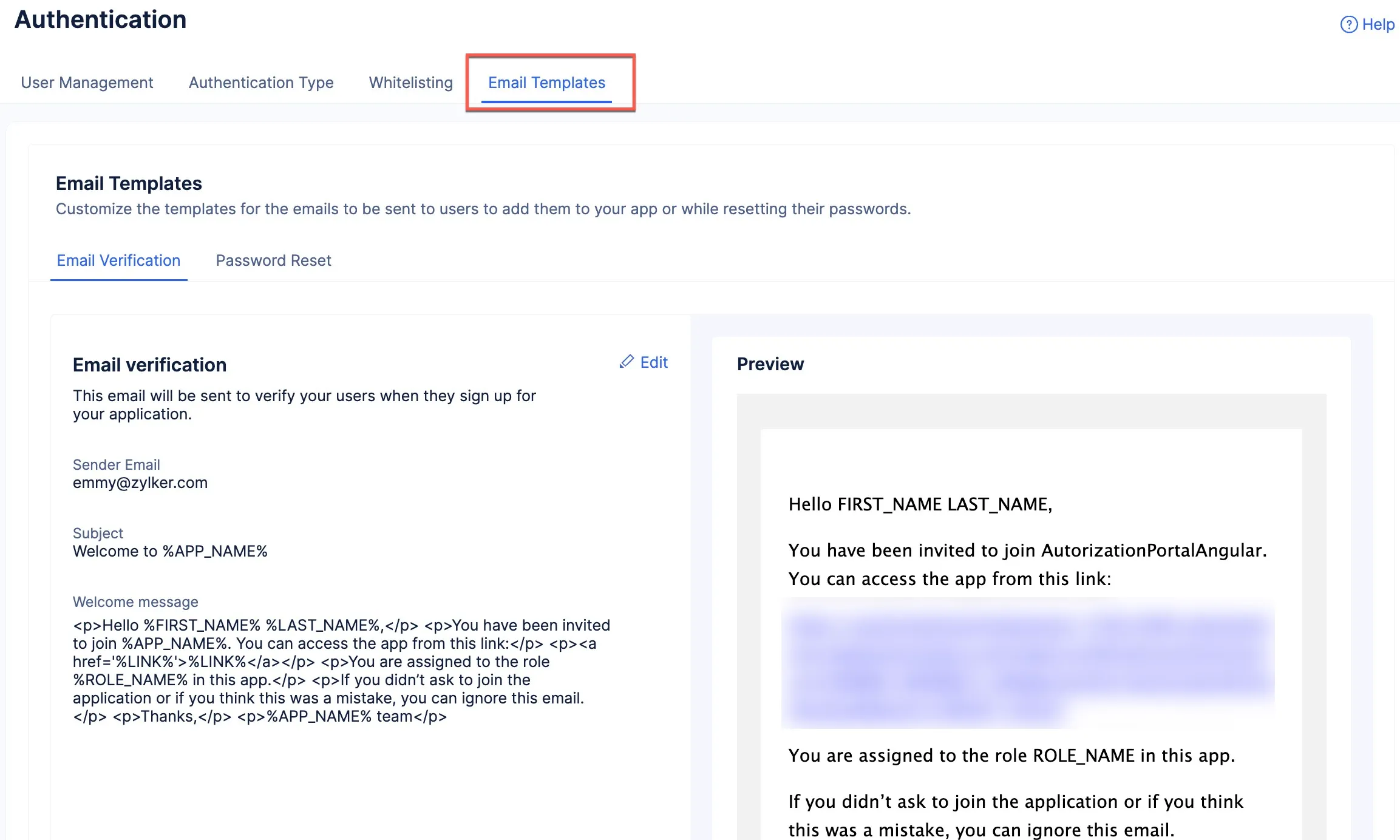Screen dimensions: 1400x840
Task: Click the Preview heading
Action: pyautogui.click(x=770, y=364)
